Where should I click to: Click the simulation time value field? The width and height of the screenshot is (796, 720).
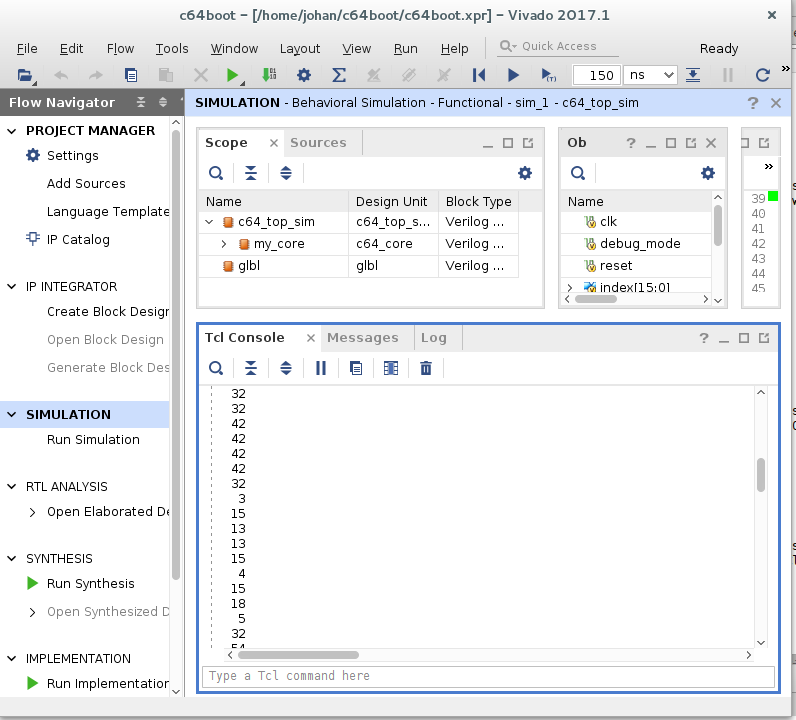[596, 75]
